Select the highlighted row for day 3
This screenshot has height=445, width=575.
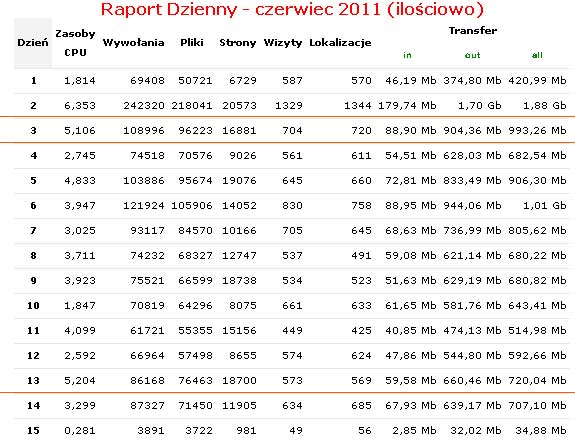click(288, 130)
